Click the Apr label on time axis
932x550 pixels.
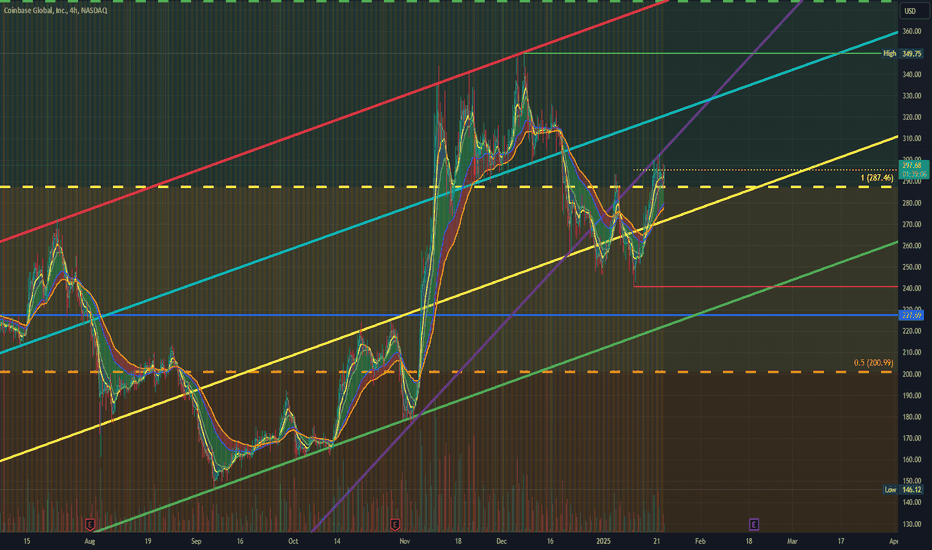coord(893,541)
